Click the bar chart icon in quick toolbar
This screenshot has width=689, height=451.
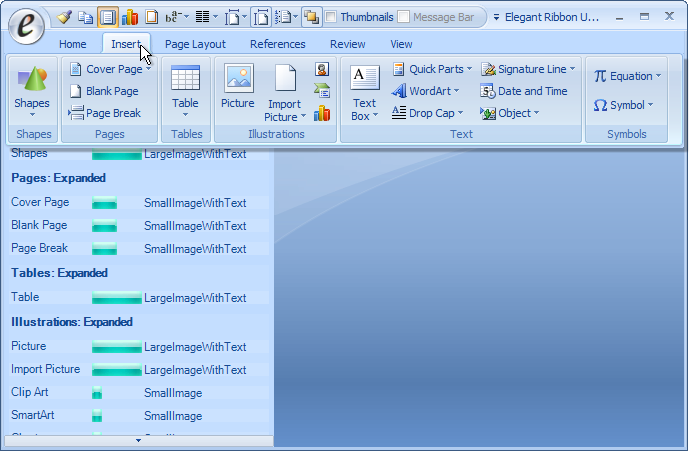[x=130, y=17]
